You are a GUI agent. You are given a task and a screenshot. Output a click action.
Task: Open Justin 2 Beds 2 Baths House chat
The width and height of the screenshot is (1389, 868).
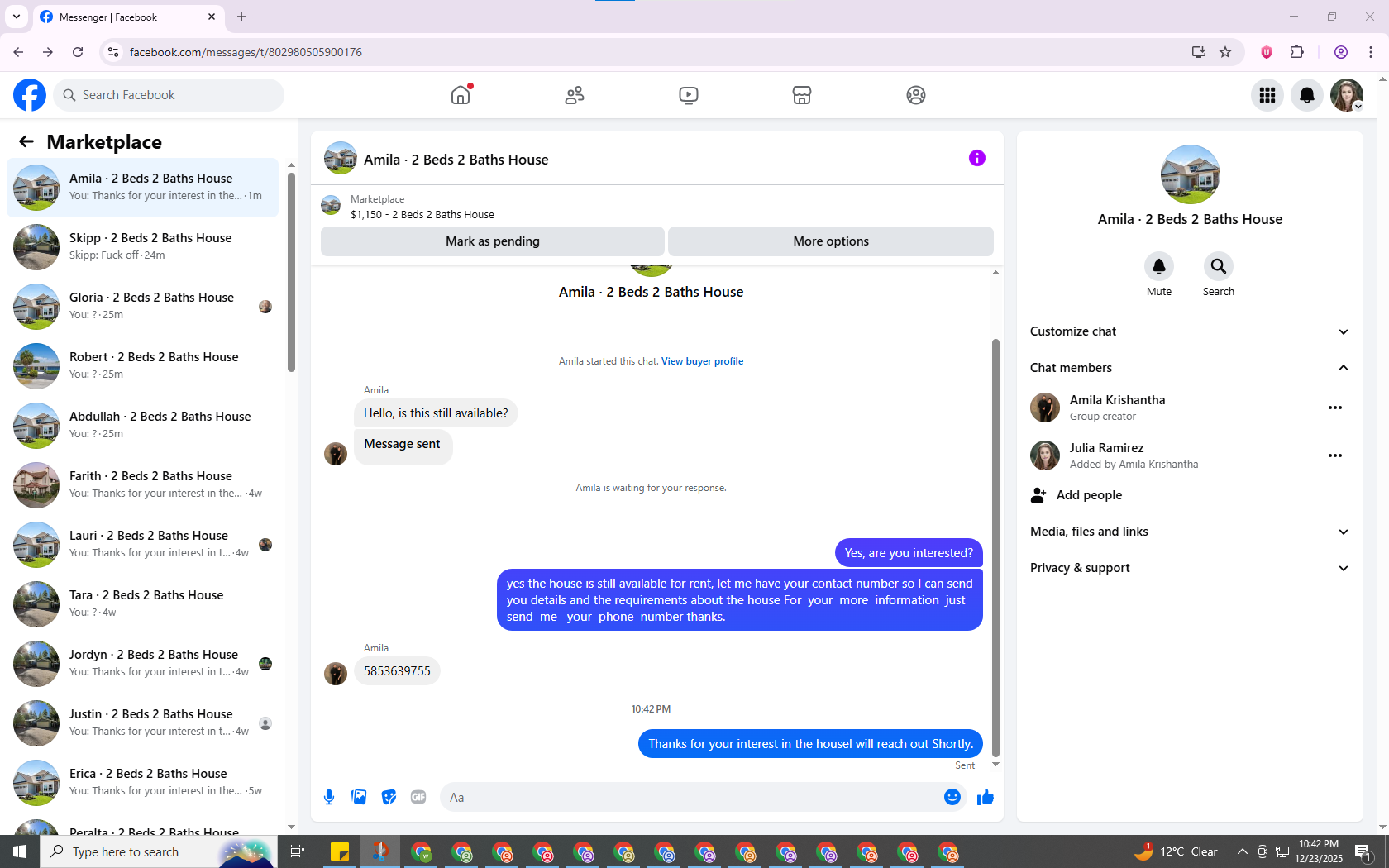pyautogui.click(x=142, y=723)
